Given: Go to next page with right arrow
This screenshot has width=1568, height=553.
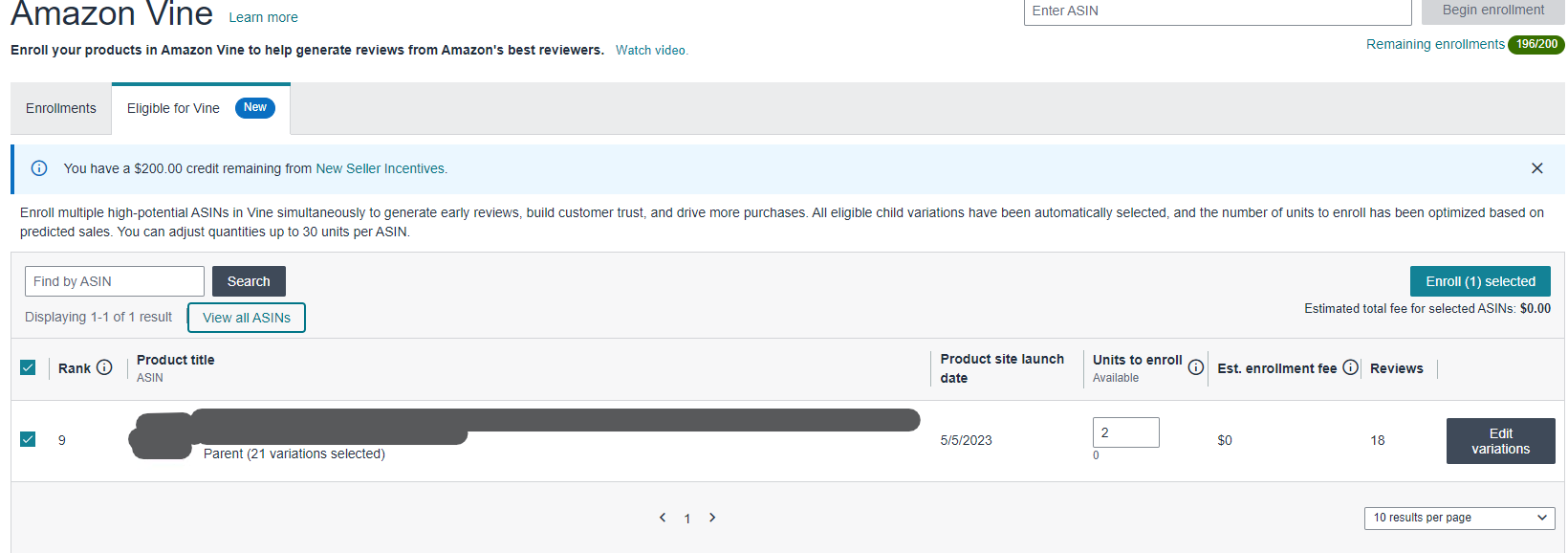Looking at the screenshot, I should click(712, 518).
